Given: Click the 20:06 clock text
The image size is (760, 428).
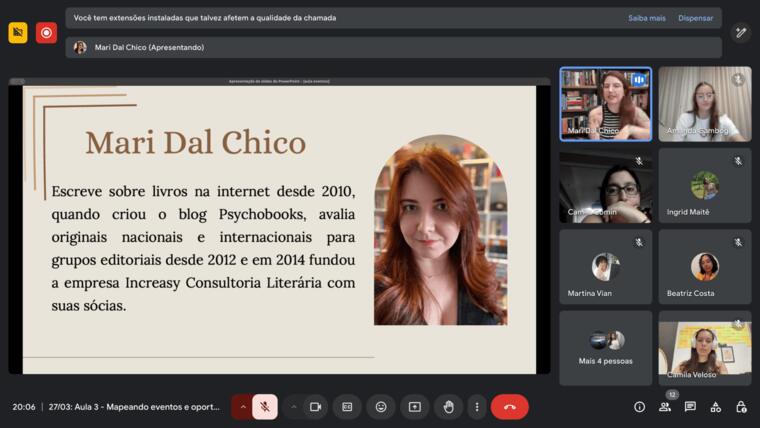Looking at the screenshot, I should 24,407.
